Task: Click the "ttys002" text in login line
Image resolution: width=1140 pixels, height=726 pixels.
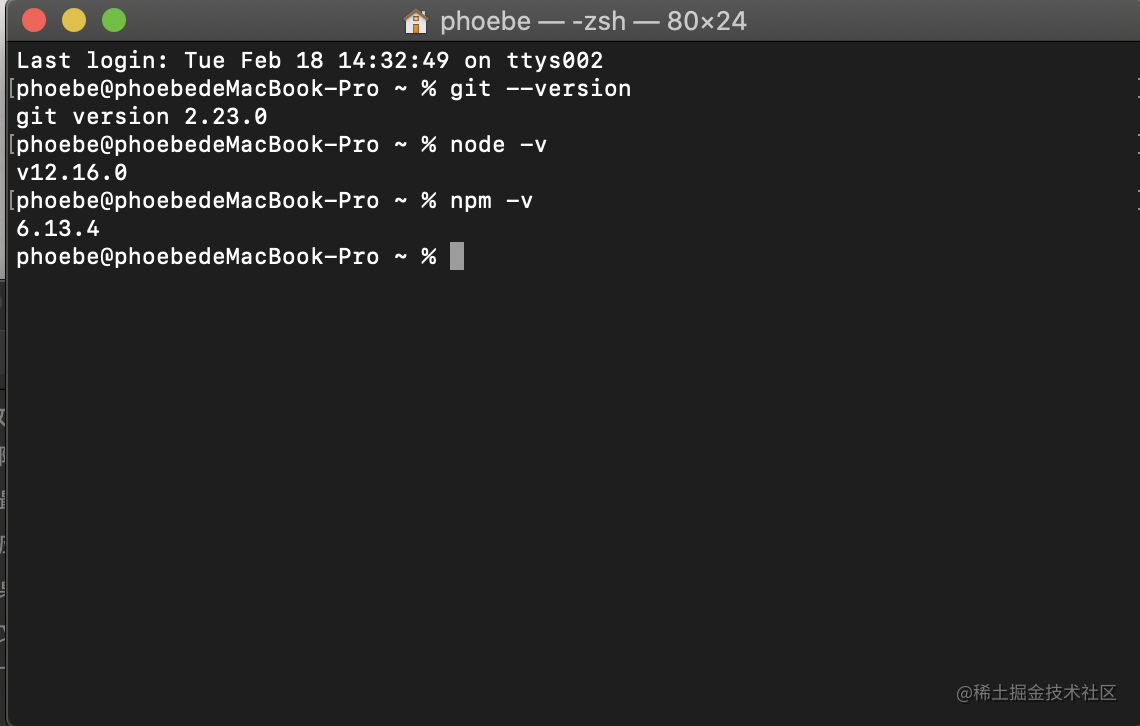Action: (x=555, y=60)
